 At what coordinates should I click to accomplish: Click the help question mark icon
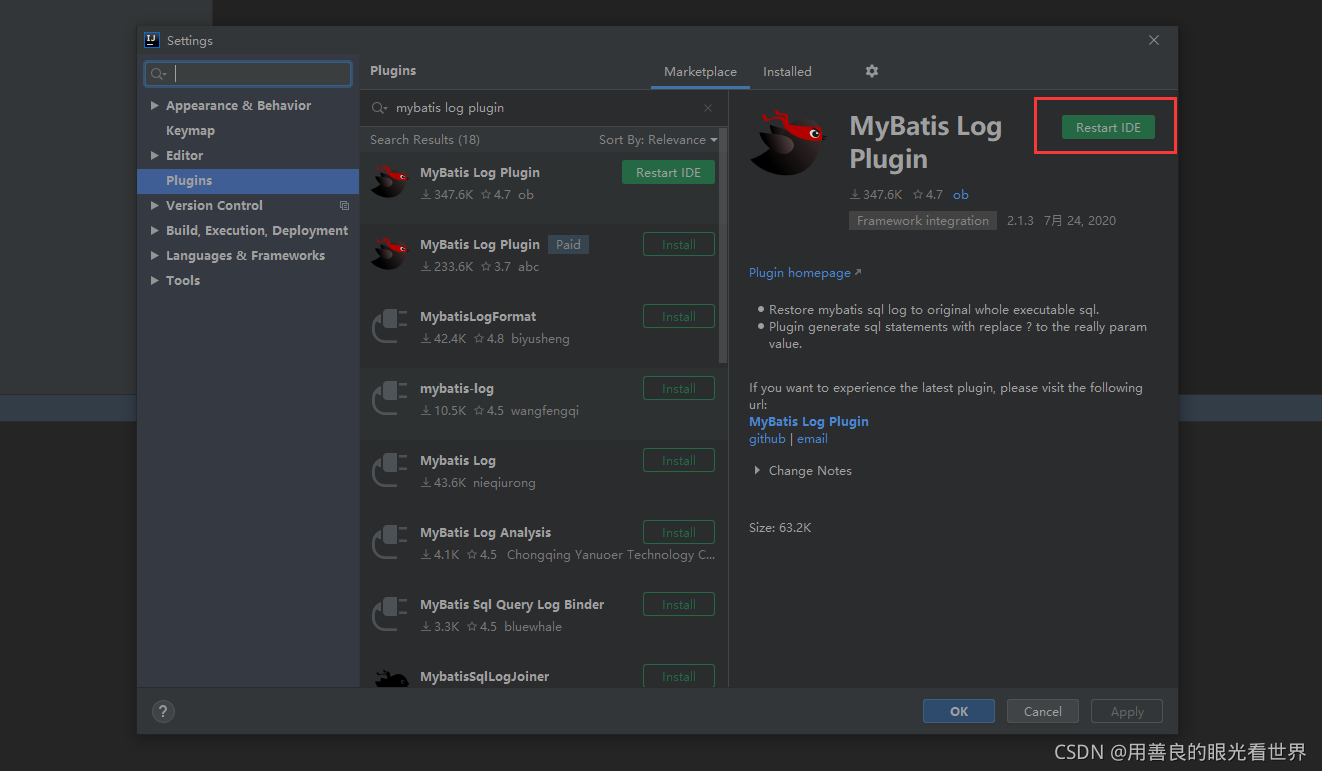(163, 711)
